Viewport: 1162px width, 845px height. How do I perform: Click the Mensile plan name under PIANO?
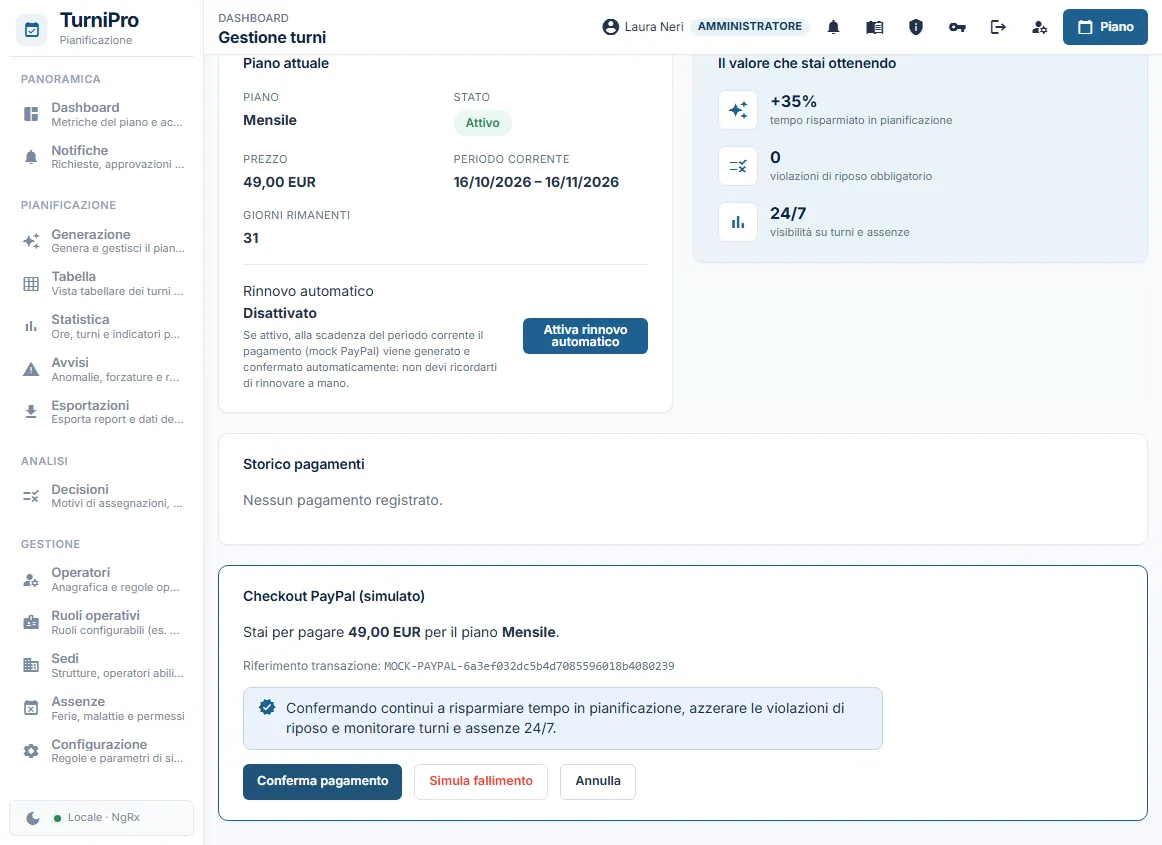point(270,121)
